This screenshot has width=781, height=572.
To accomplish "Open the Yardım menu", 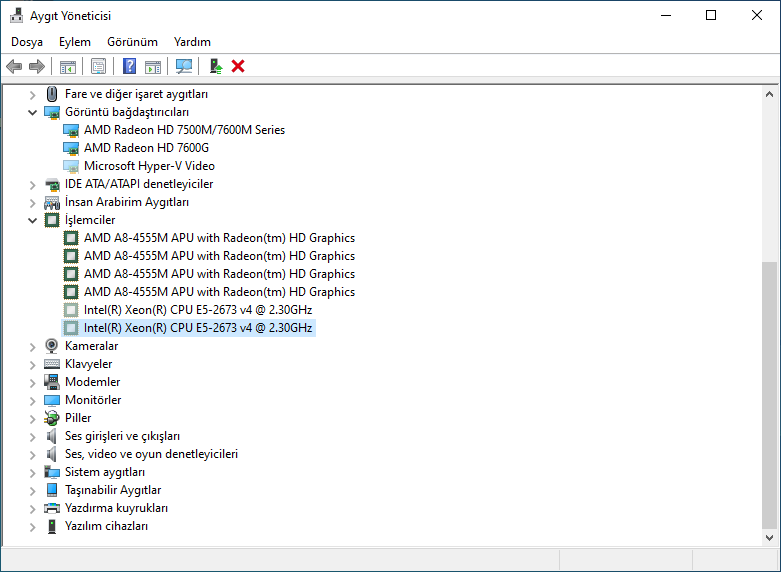I will 192,42.
